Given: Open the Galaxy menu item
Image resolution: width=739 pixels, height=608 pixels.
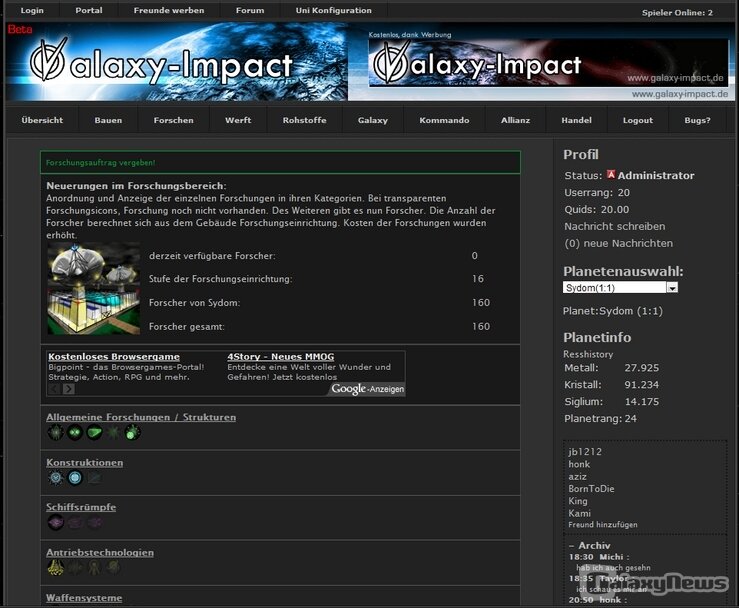Looking at the screenshot, I should point(373,120).
